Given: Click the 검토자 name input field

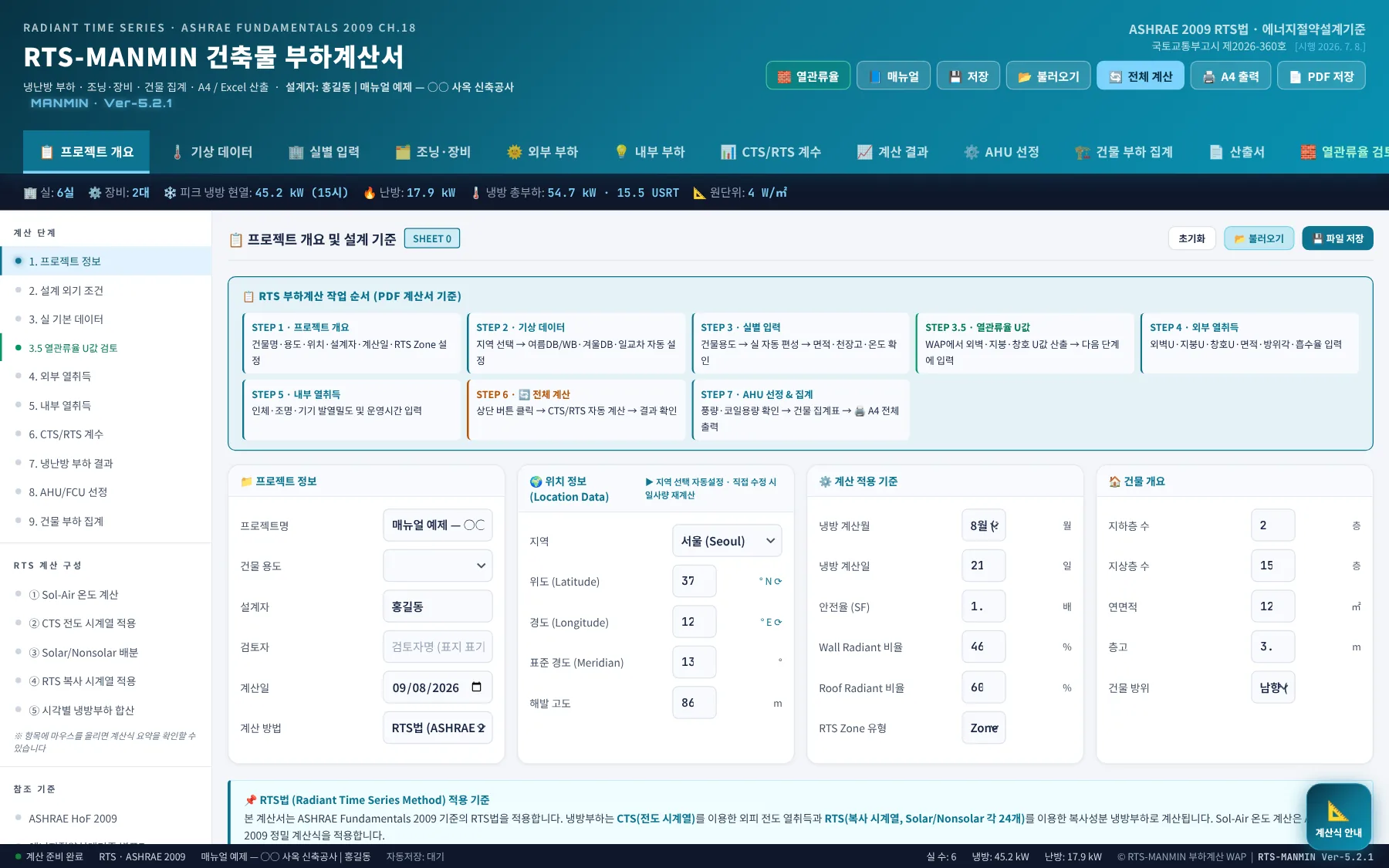Looking at the screenshot, I should 438,647.
